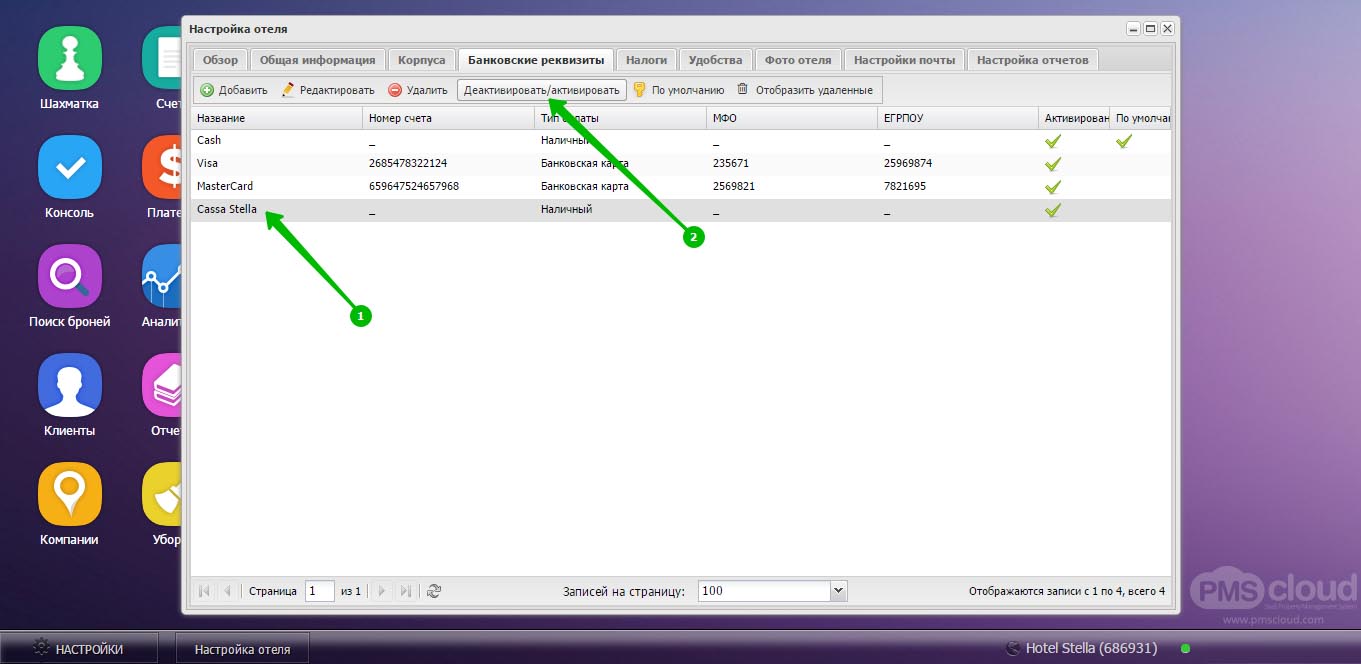Click По умолчанию key button
The height and width of the screenshot is (664, 1361).
point(679,90)
